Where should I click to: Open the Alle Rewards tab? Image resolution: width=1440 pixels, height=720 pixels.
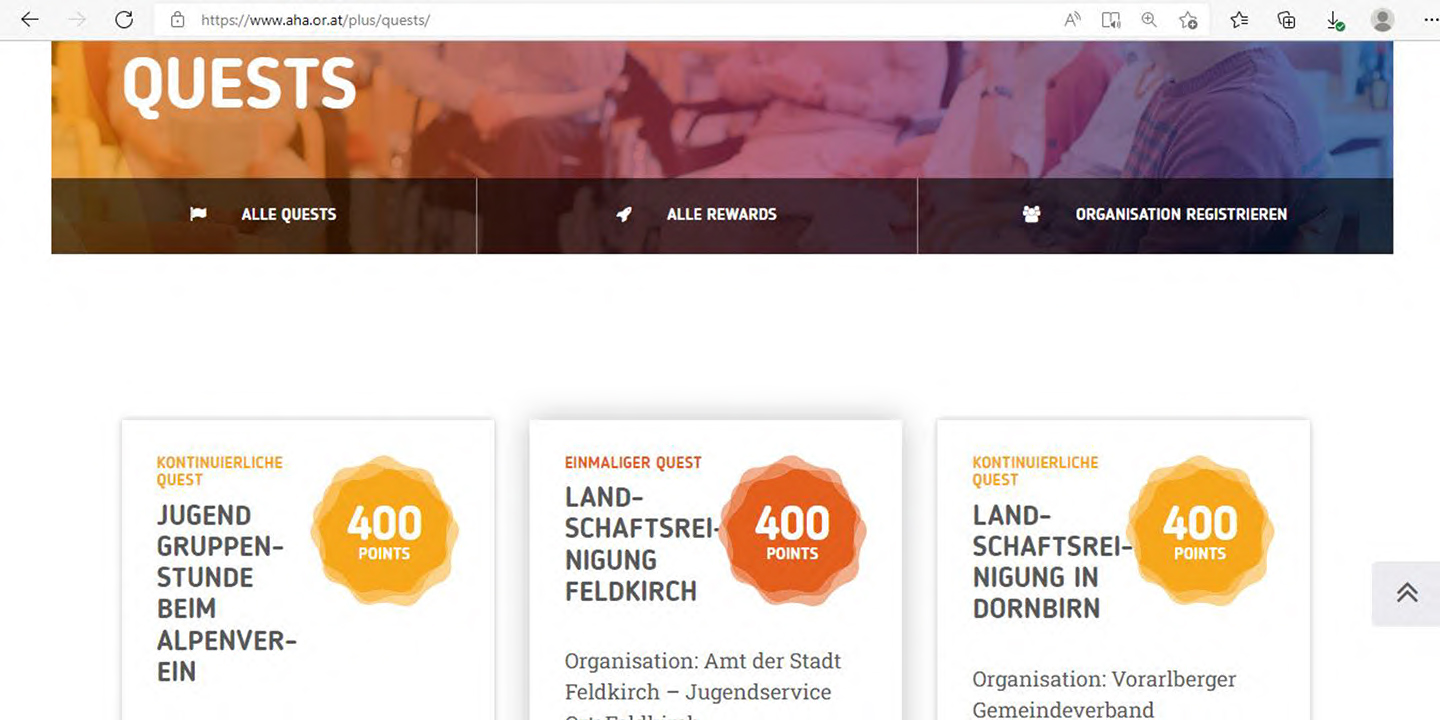pos(697,215)
